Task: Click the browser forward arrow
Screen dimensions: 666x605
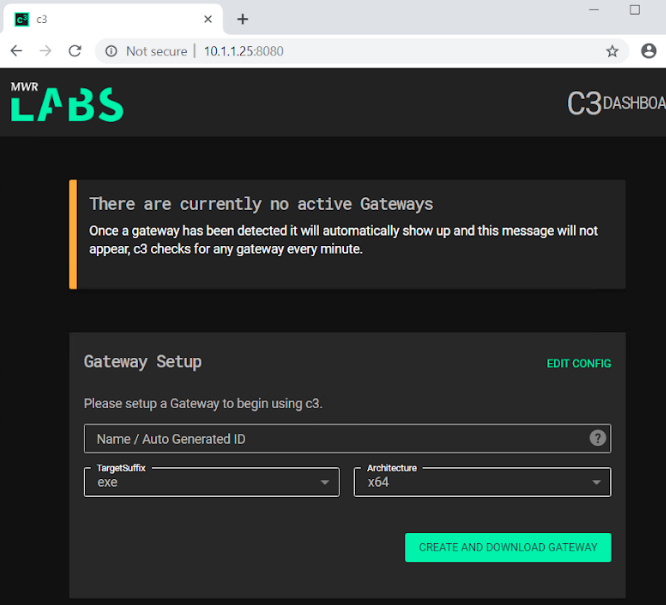Action: [x=45, y=51]
